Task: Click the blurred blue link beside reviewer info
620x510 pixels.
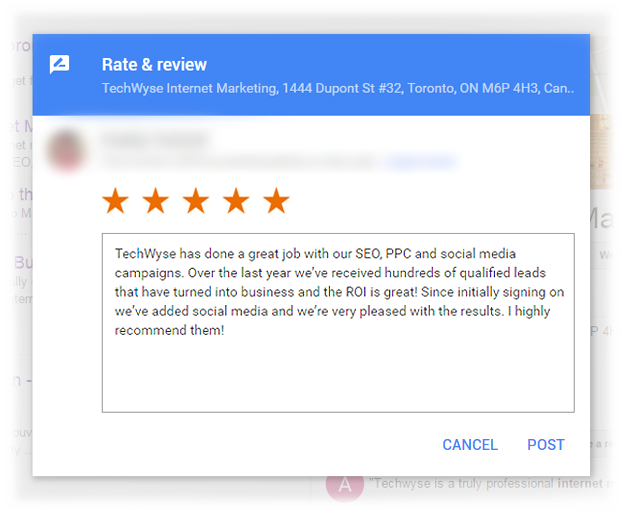Action: tap(421, 161)
